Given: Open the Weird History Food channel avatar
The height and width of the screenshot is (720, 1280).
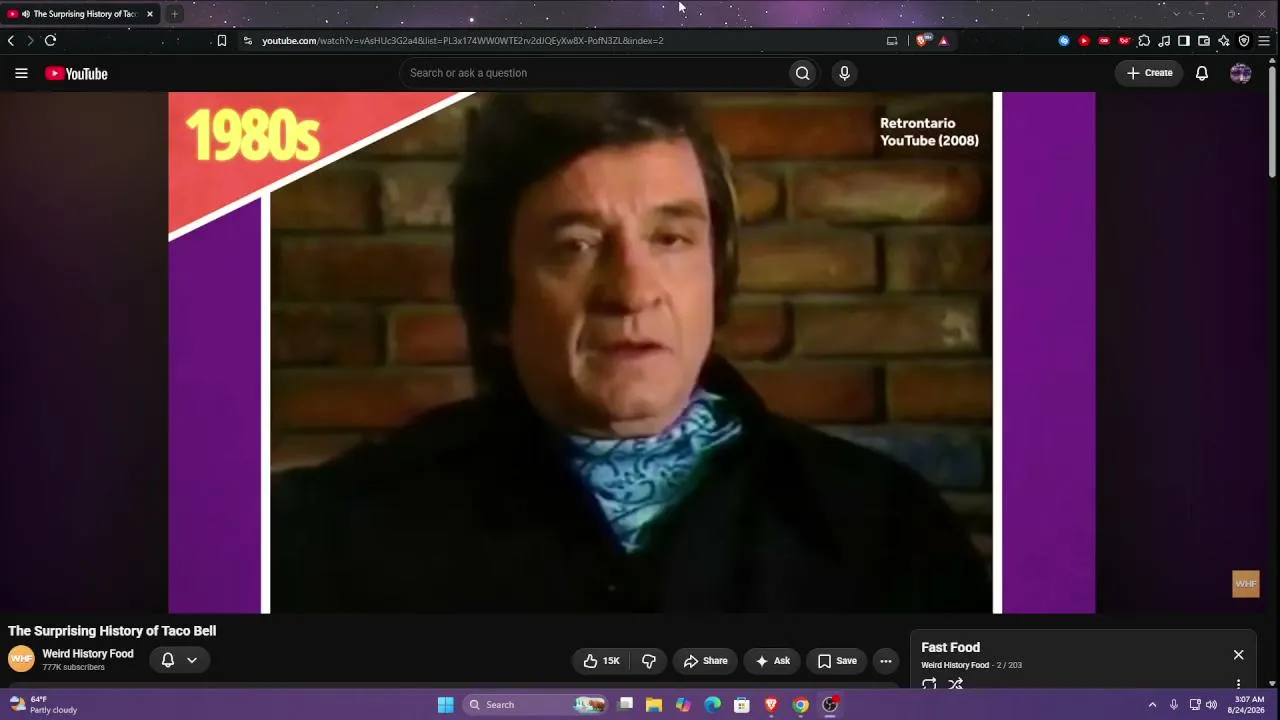Looking at the screenshot, I should 21,659.
